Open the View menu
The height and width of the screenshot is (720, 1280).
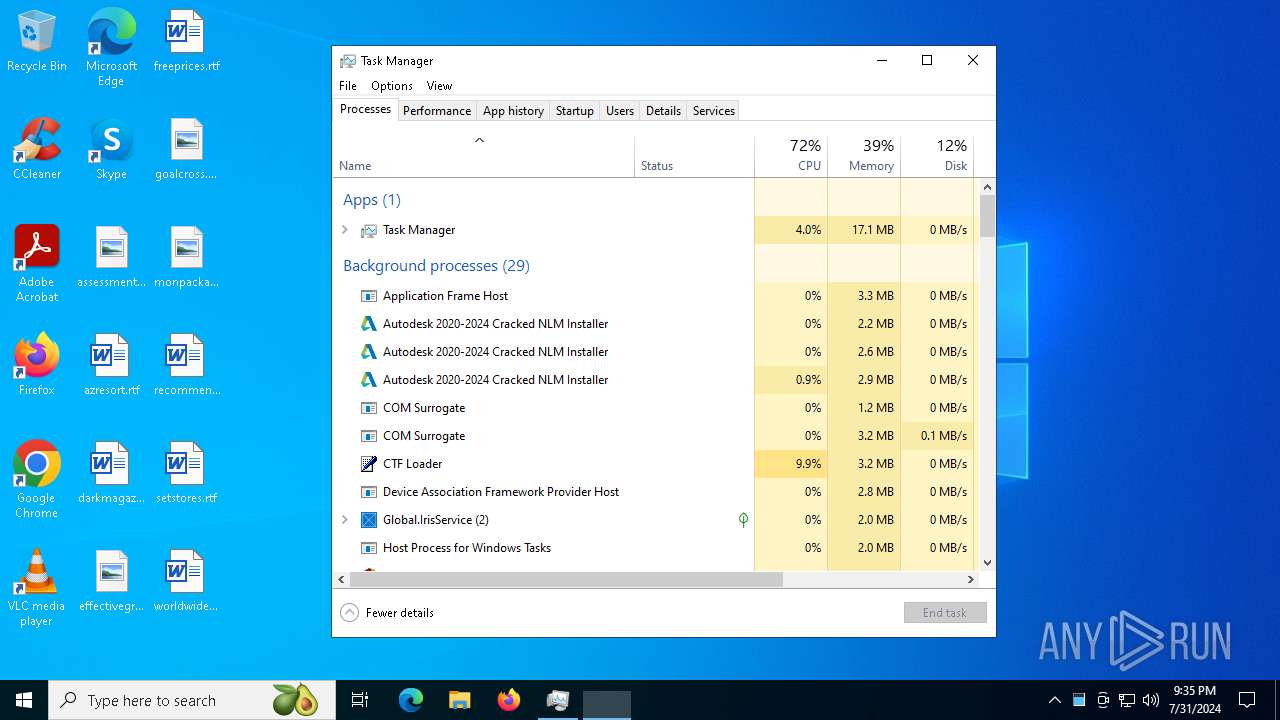pos(439,86)
